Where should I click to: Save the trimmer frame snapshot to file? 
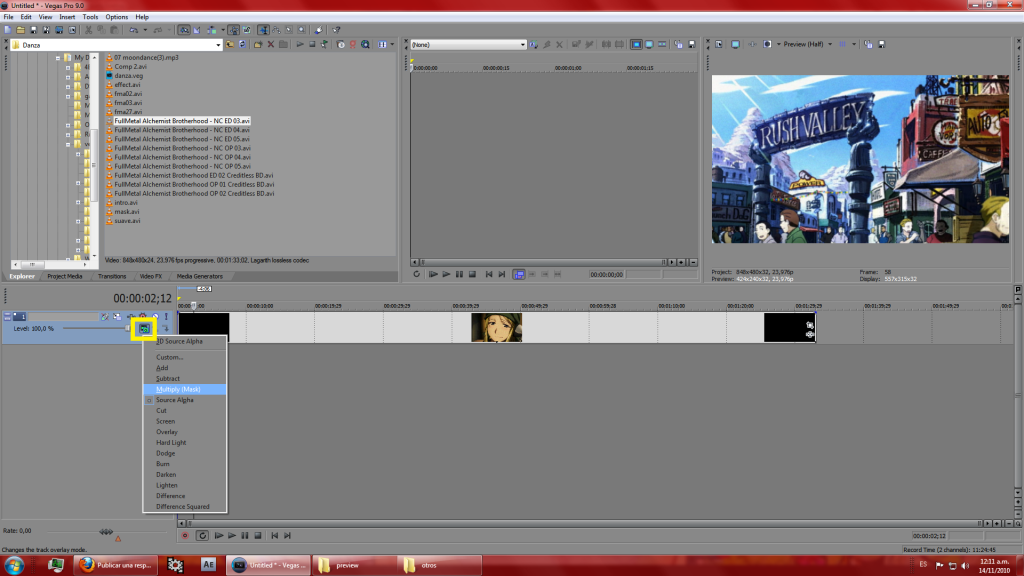coord(692,44)
